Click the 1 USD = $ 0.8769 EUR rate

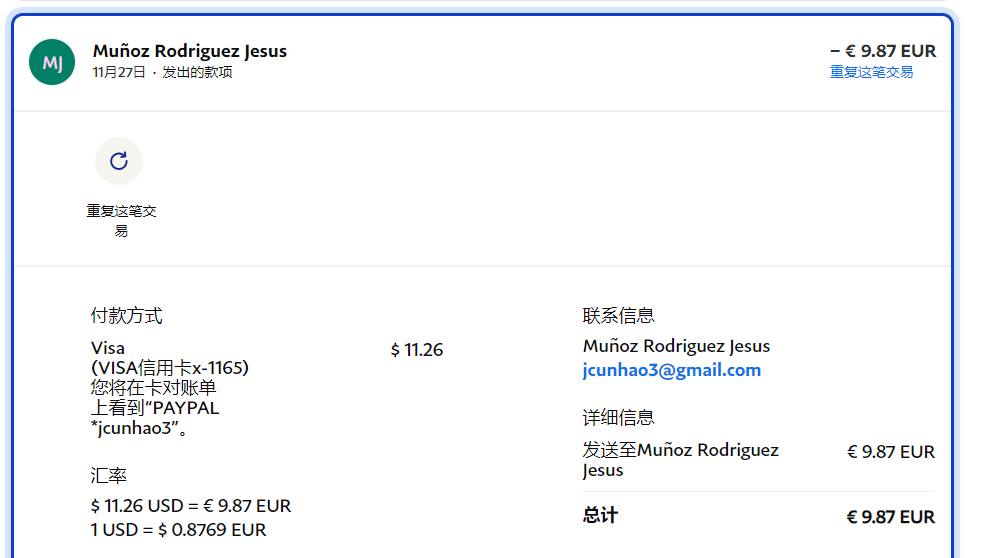(x=179, y=530)
